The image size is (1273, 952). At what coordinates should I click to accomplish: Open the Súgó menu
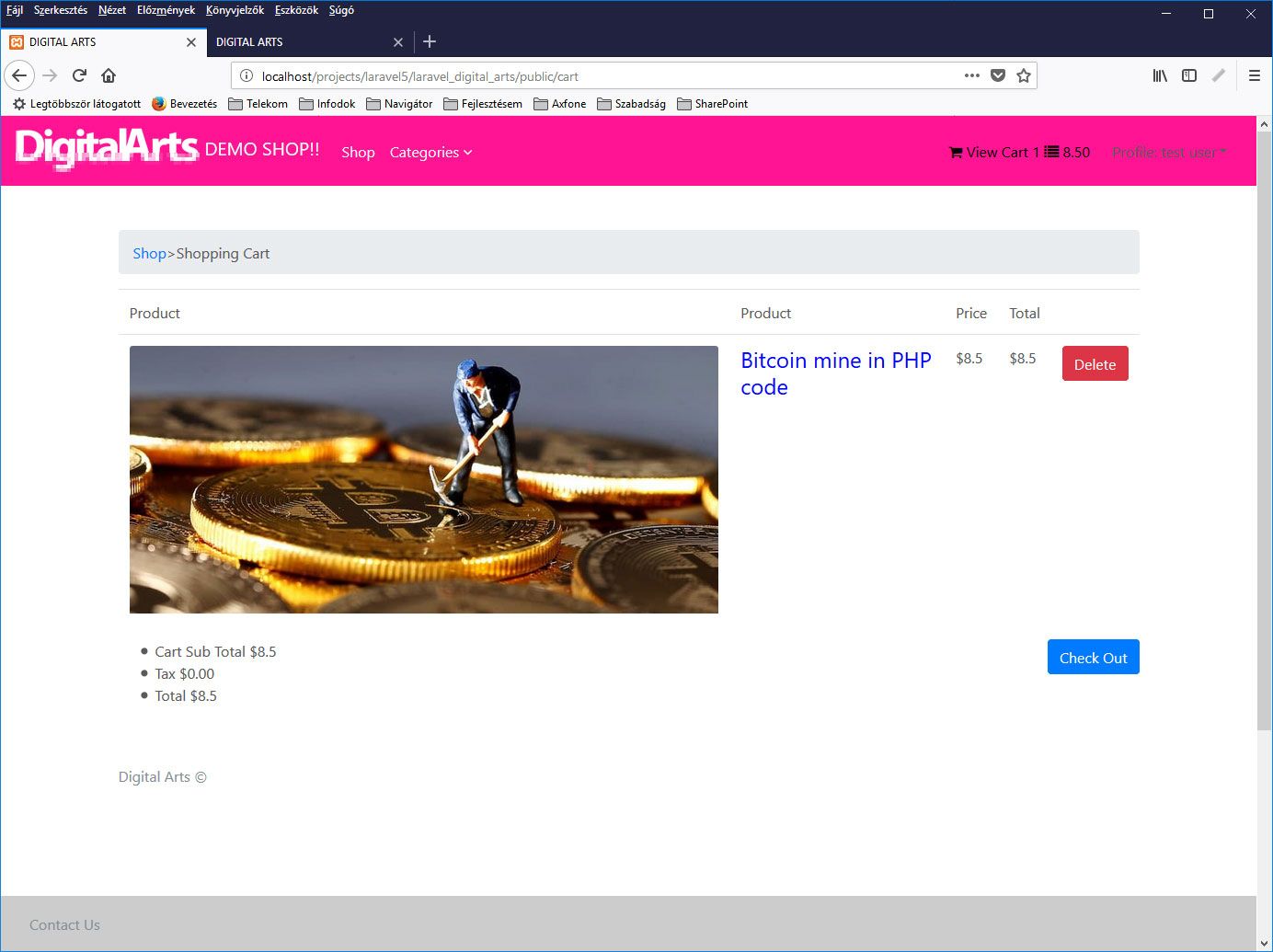(341, 10)
